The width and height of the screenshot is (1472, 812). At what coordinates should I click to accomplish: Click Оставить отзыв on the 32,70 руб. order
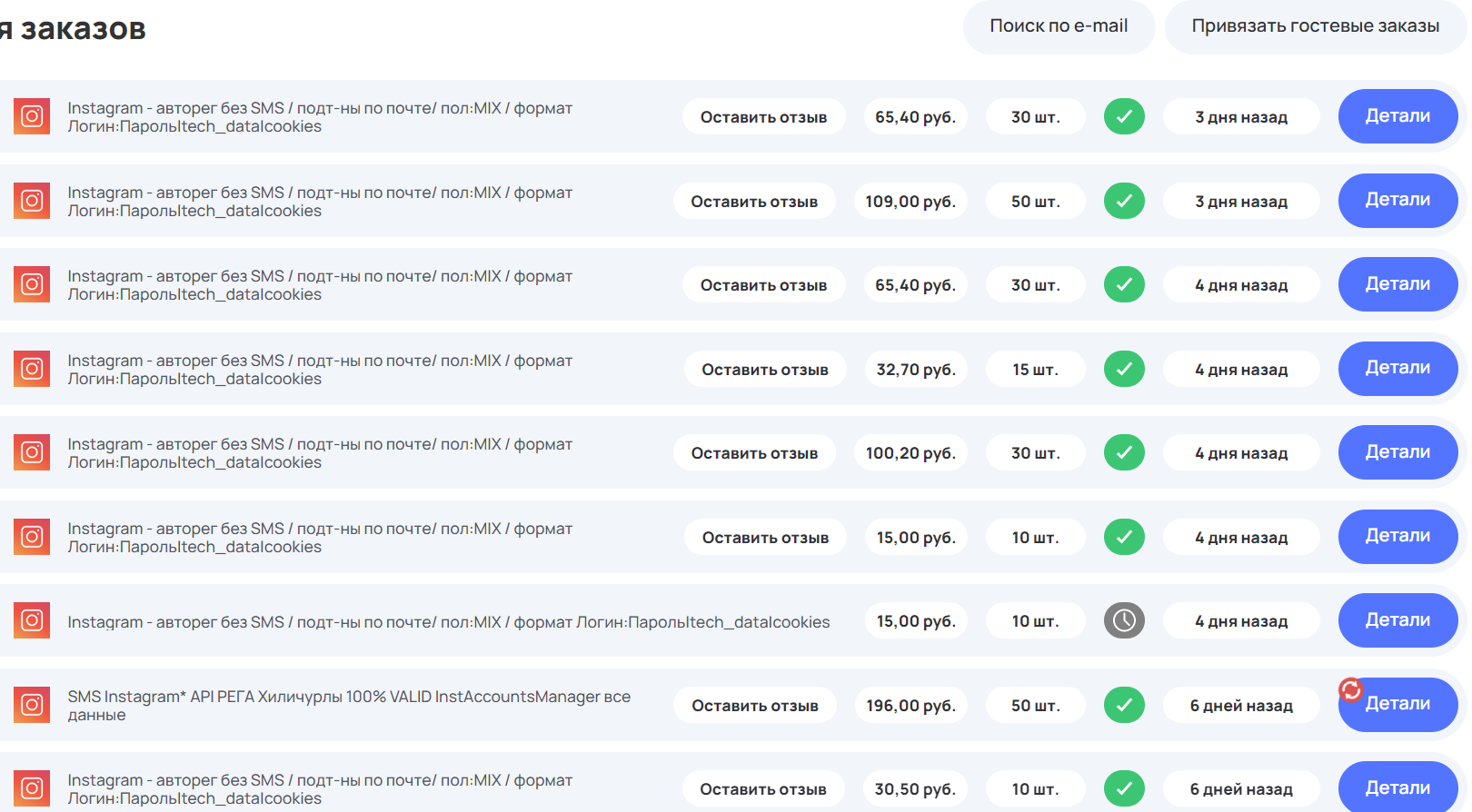(765, 370)
